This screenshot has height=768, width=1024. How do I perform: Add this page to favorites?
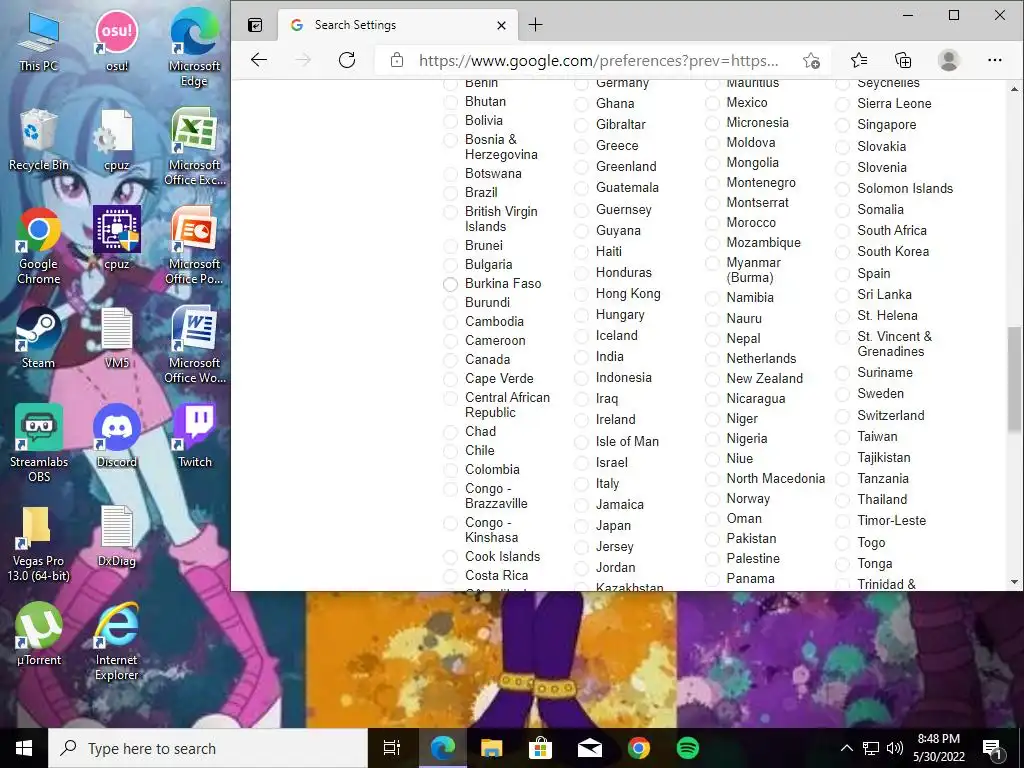tap(811, 60)
